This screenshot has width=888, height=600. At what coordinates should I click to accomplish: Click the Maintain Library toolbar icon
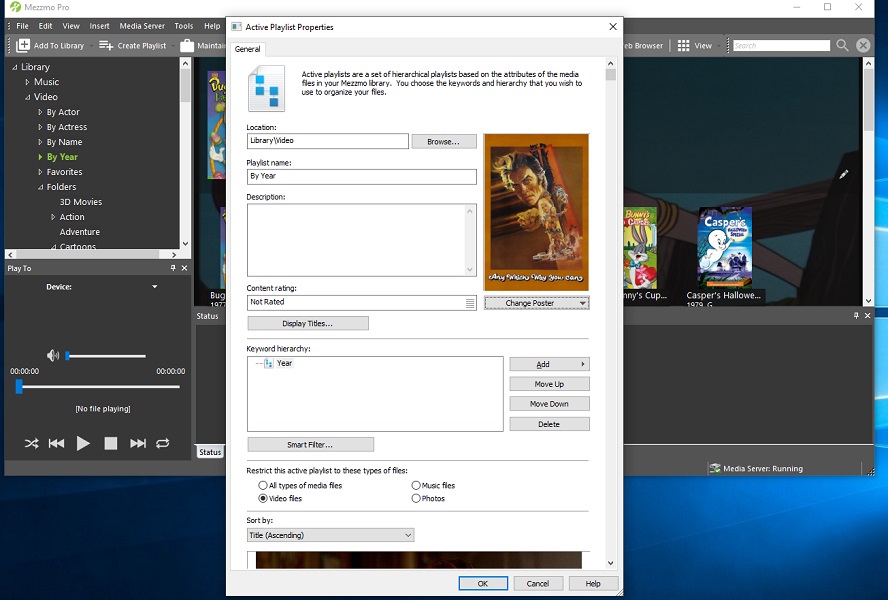[187, 45]
